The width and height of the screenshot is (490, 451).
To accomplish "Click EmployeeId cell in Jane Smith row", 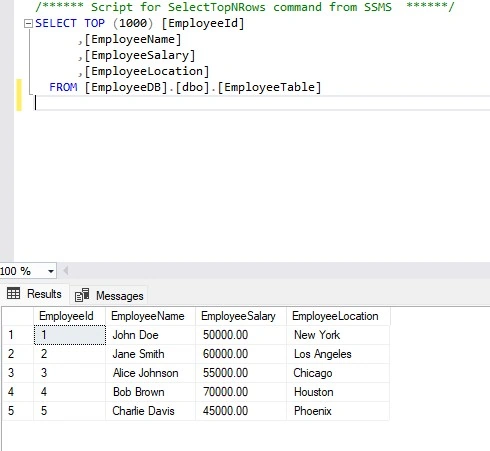I will (70, 354).
